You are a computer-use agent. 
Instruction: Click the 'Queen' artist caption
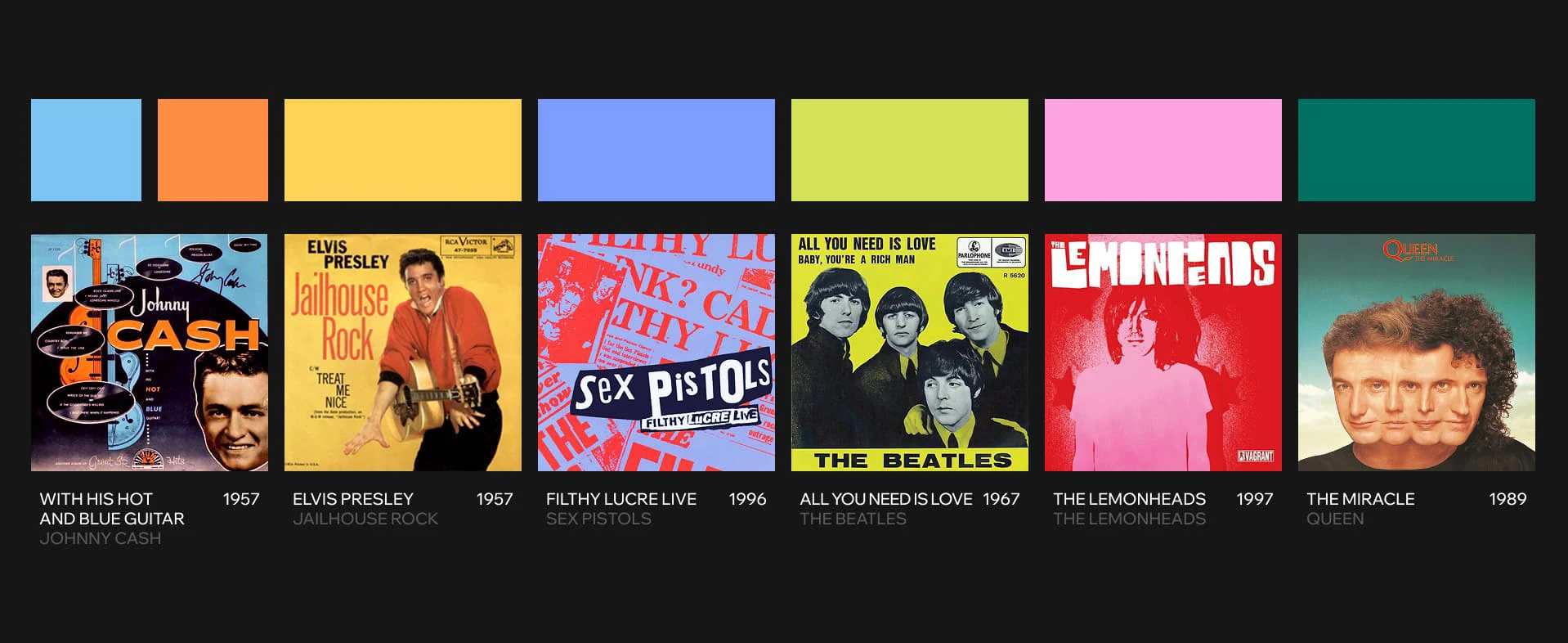click(x=1335, y=519)
